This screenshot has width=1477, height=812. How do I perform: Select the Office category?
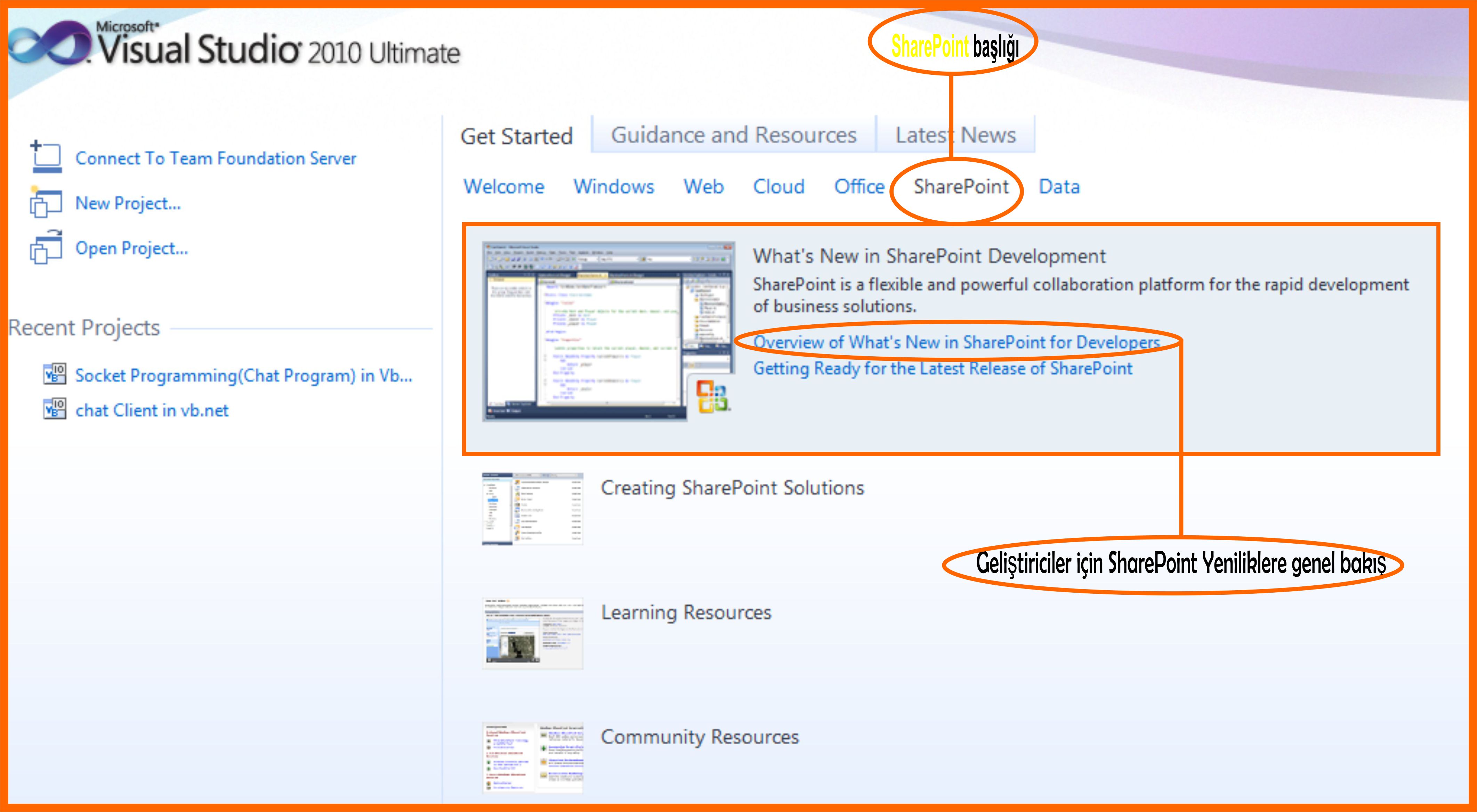(x=859, y=187)
